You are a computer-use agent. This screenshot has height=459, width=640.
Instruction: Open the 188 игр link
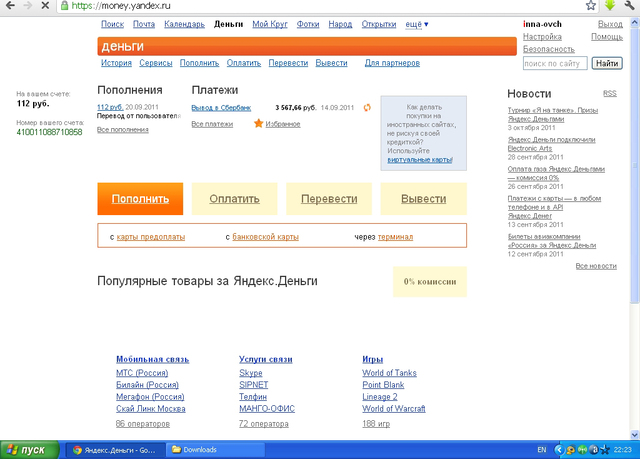point(376,424)
